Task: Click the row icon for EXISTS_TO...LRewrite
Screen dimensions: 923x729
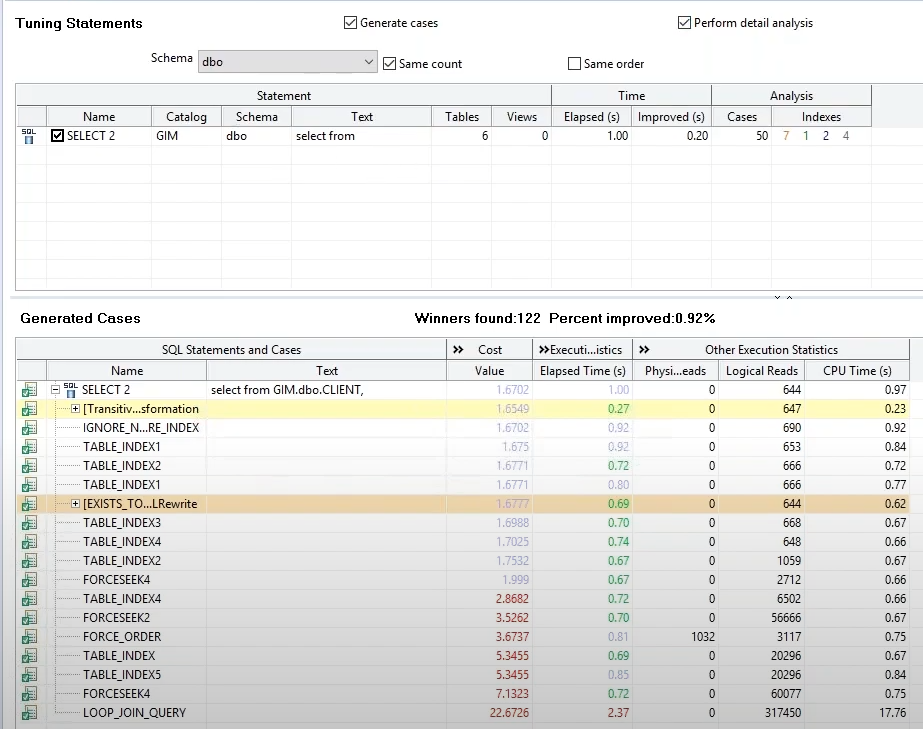Action: click(29, 503)
